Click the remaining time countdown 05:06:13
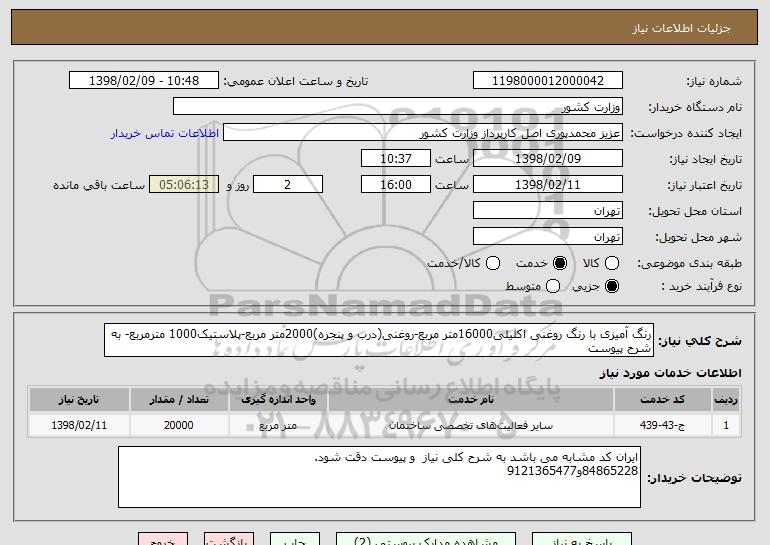The image size is (770, 545). (x=184, y=185)
